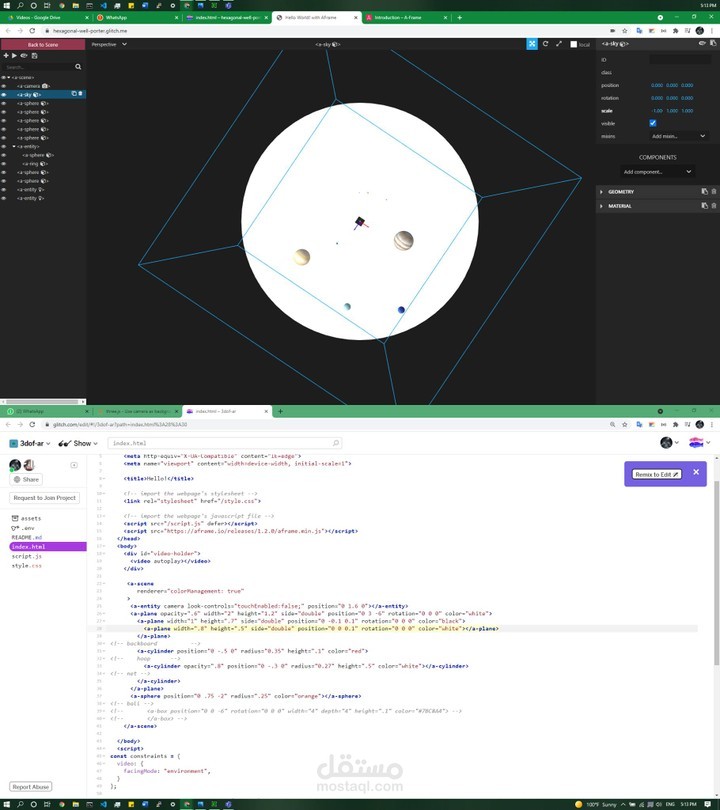
Task: Click the eye icon in a-sky properties header
Action: coord(702,43)
